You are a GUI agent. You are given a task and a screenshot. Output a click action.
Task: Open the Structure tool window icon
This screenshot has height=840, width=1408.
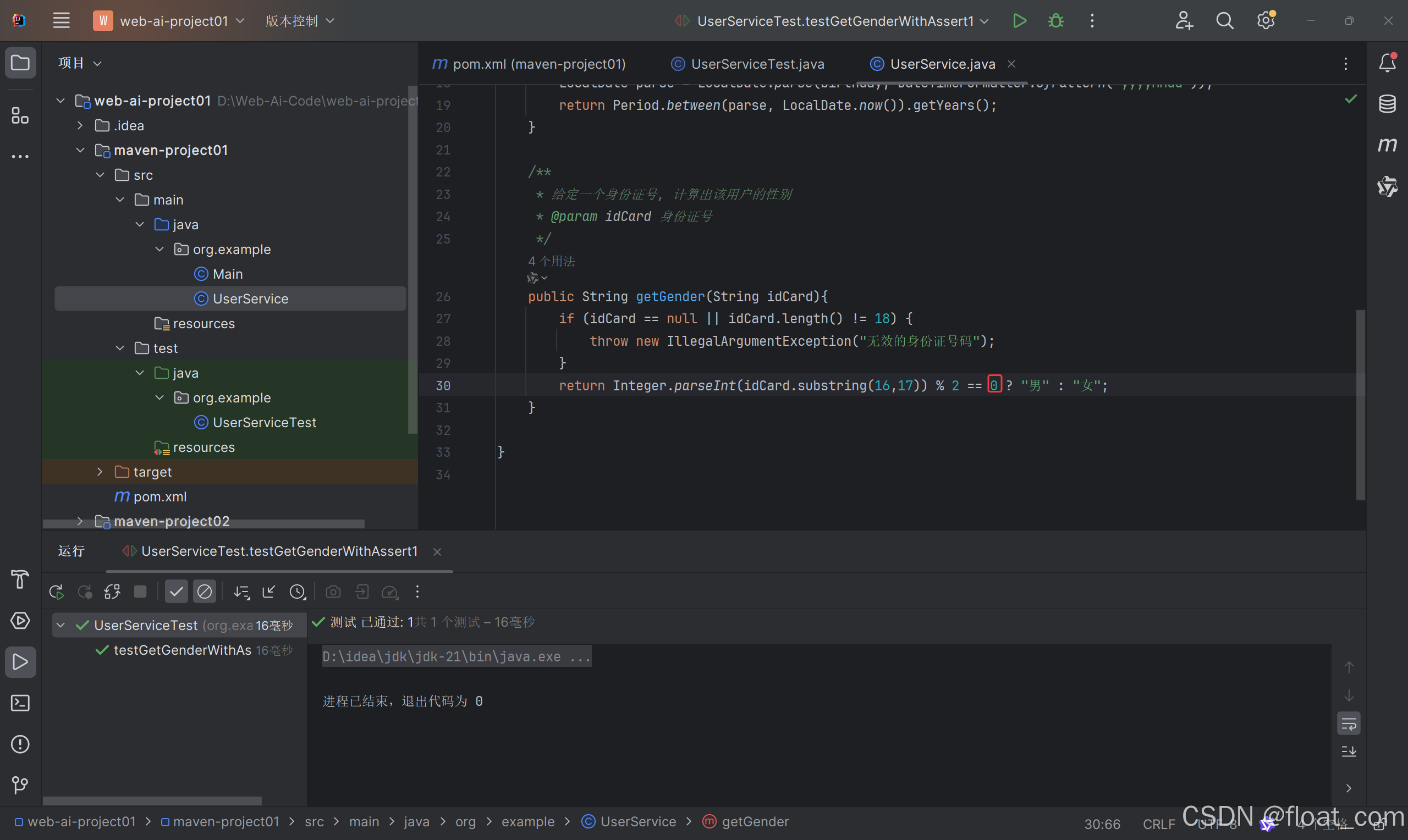click(20, 115)
